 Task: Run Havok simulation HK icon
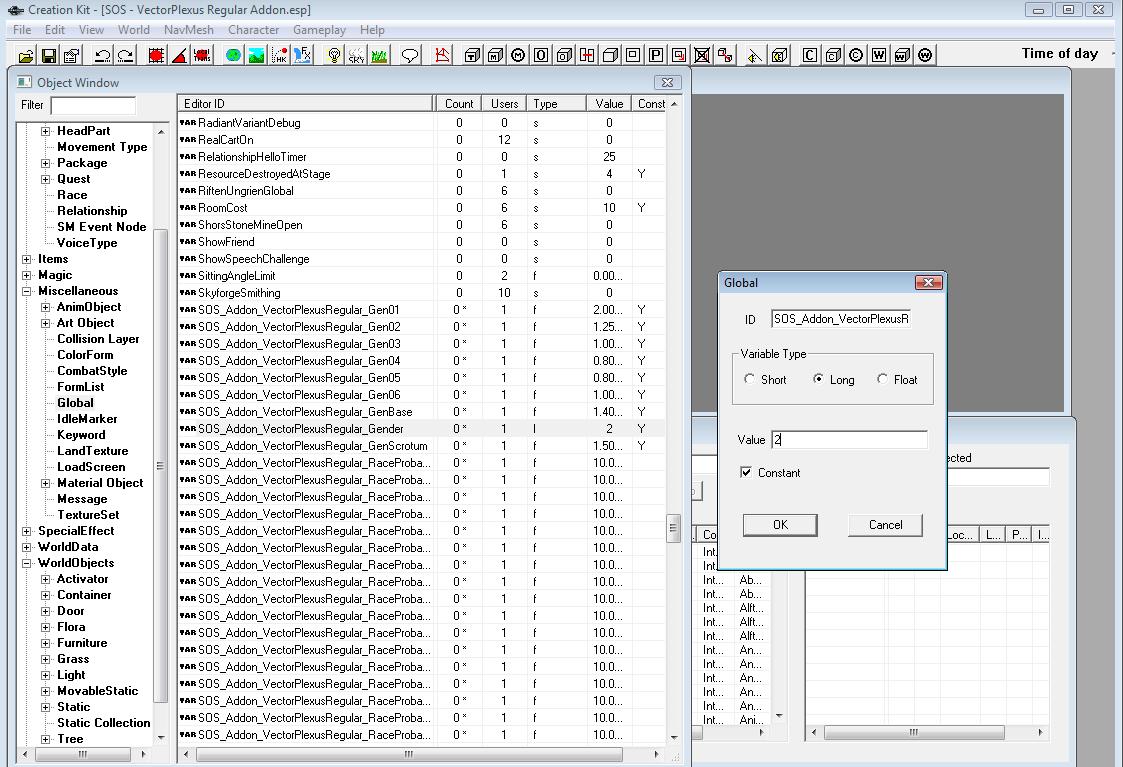279,55
